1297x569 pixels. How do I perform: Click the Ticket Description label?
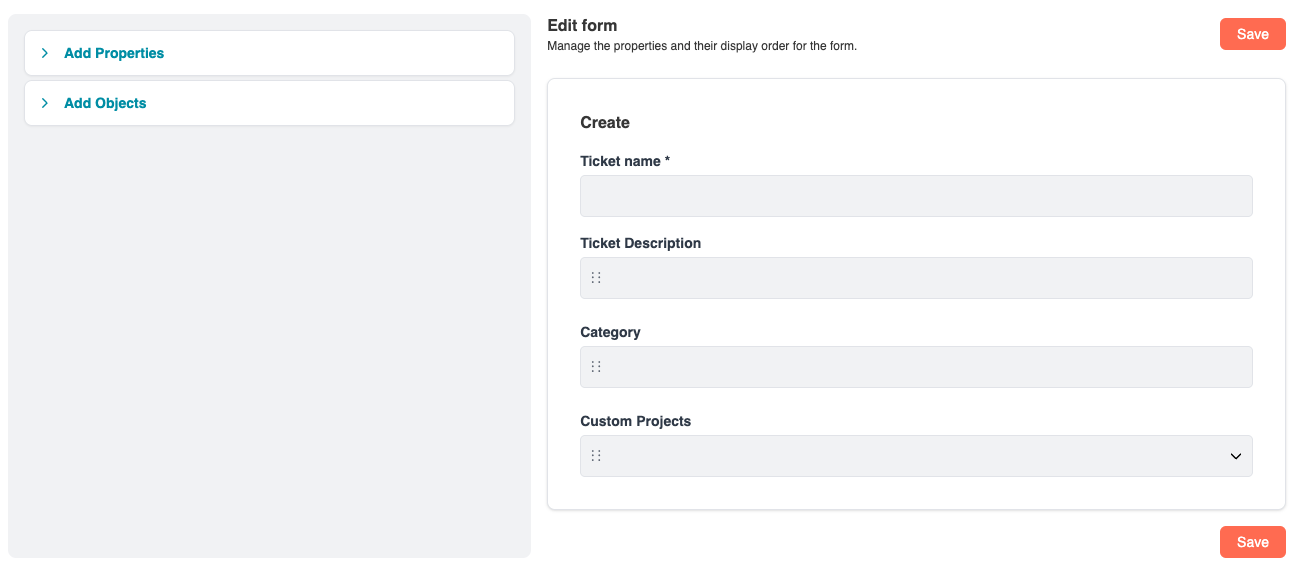click(x=640, y=243)
